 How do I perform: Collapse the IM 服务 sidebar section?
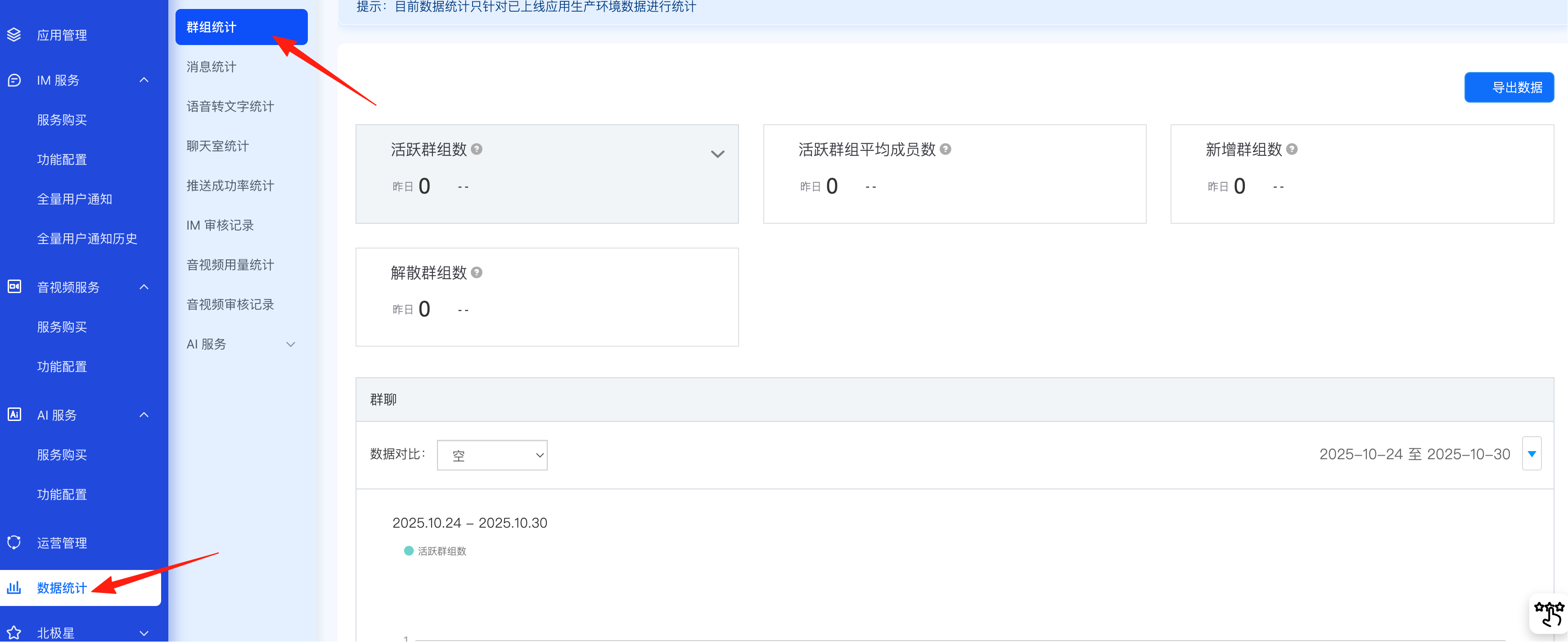(144, 80)
